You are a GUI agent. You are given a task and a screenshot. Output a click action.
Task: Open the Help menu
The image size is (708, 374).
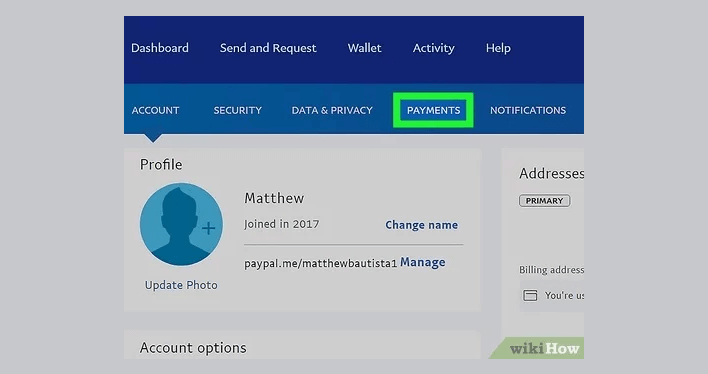(498, 48)
